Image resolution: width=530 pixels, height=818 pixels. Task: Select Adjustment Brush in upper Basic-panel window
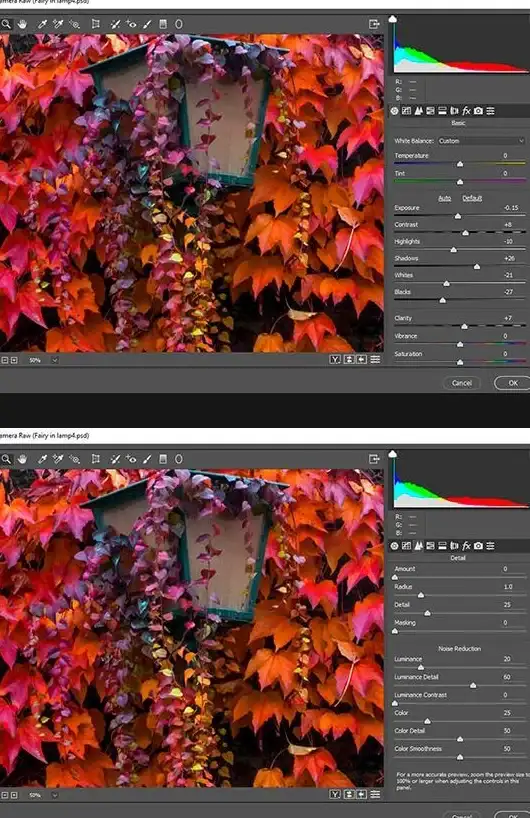coord(147,24)
